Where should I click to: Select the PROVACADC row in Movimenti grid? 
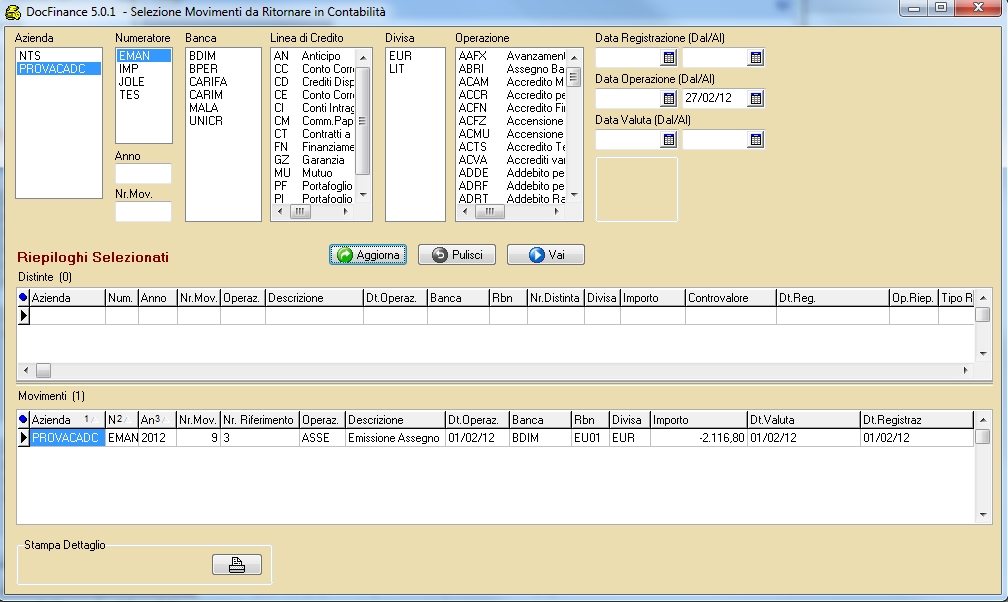[65, 438]
